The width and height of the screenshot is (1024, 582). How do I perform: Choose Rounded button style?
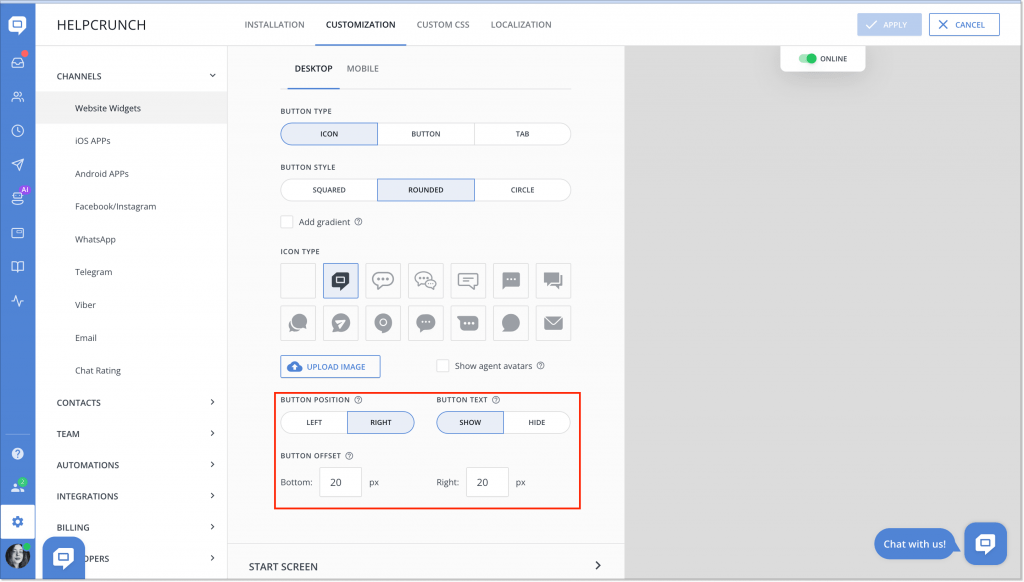(426, 190)
